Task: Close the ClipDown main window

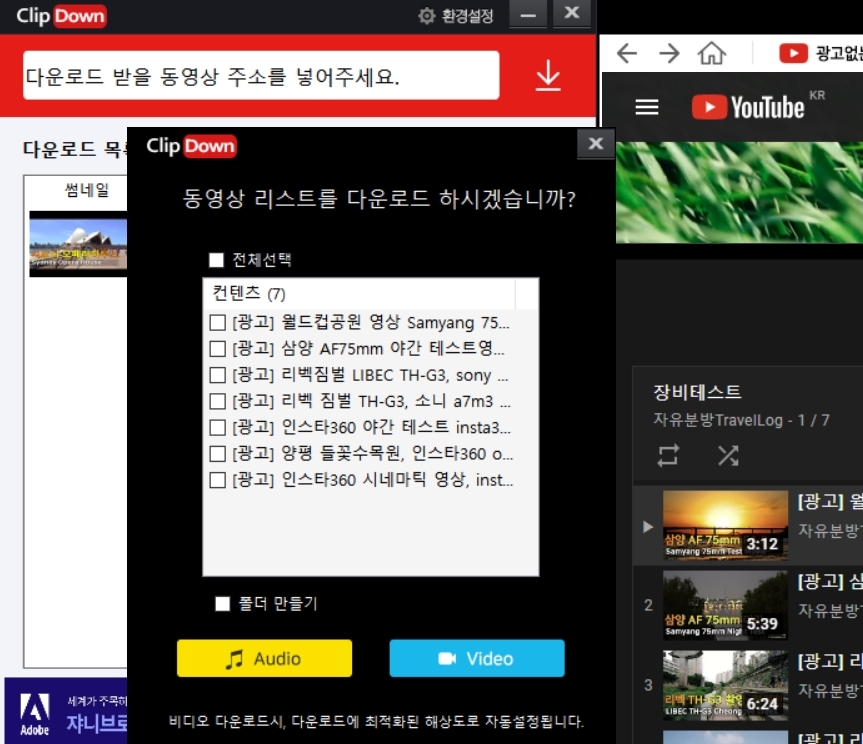Action: click(x=572, y=13)
